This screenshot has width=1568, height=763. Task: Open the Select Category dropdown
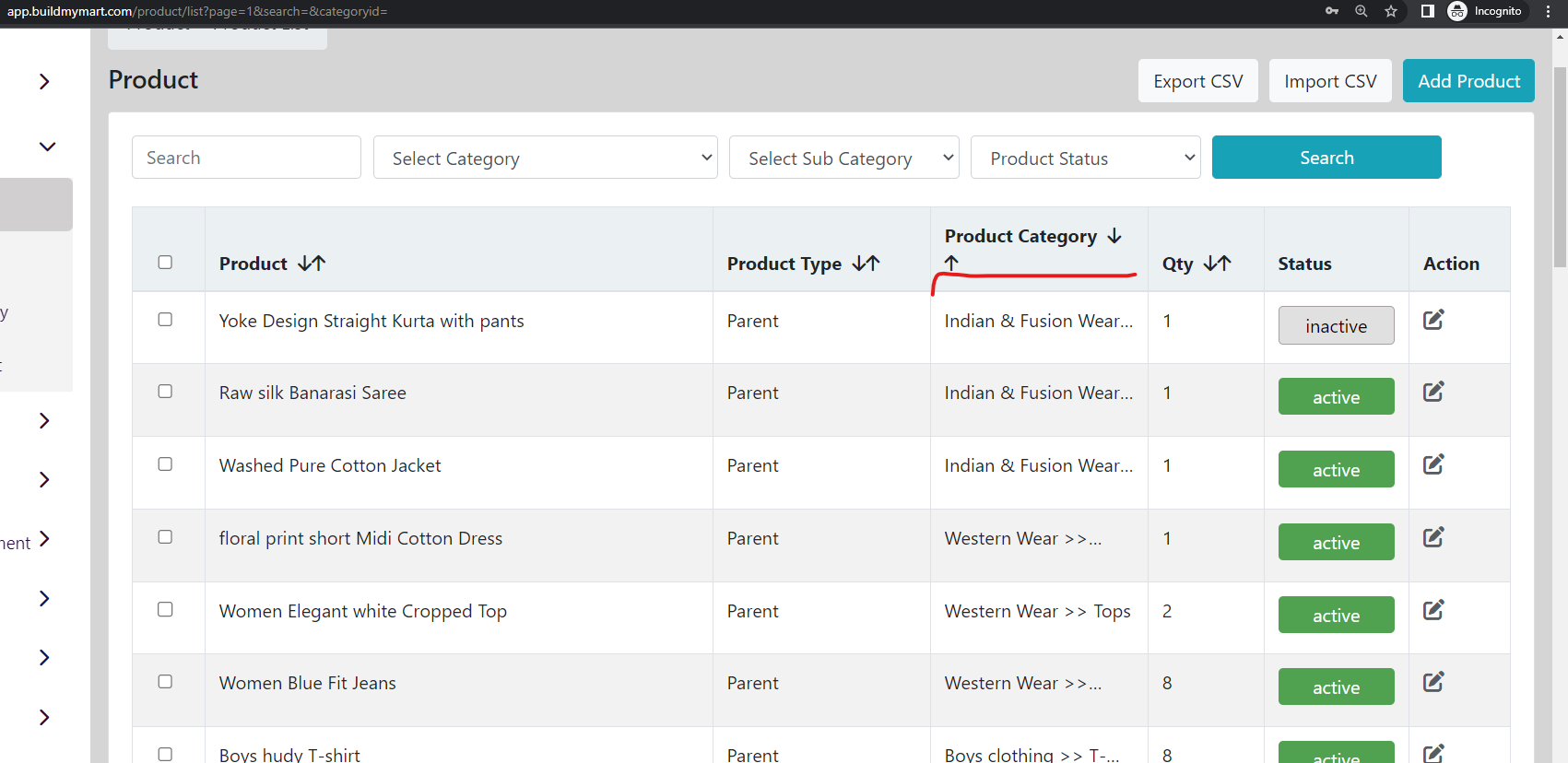[546, 158]
